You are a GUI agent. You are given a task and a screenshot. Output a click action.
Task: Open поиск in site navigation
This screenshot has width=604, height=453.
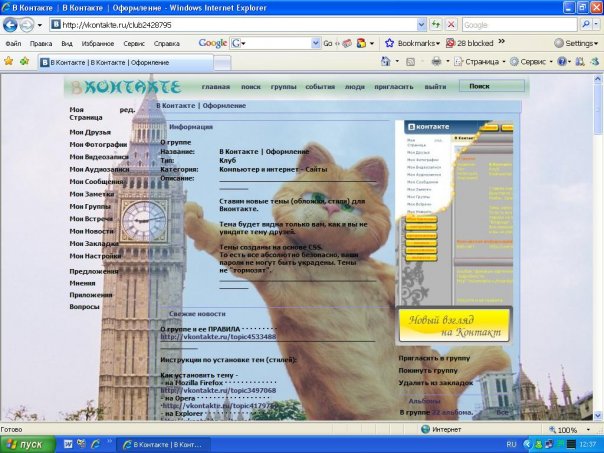pos(251,87)
